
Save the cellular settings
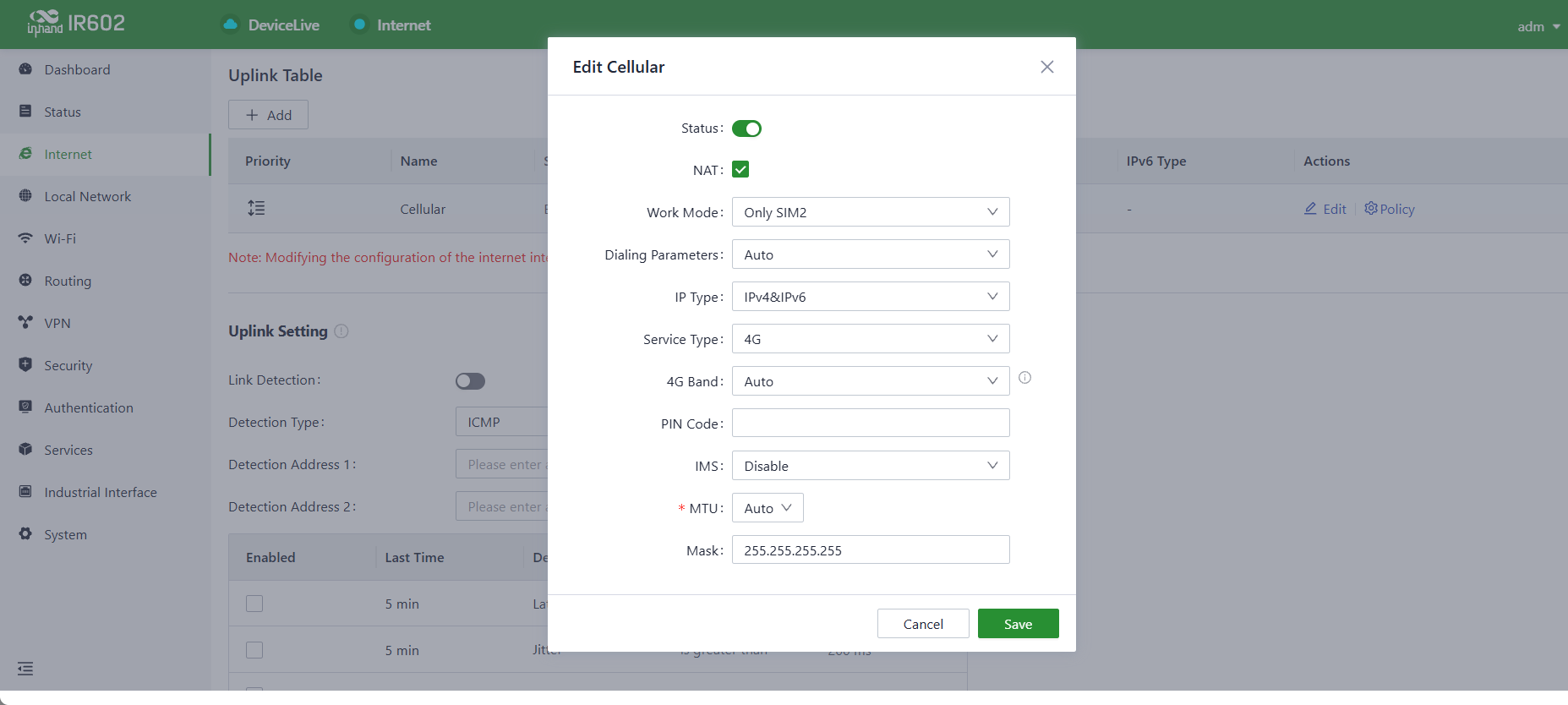coord(1018,624)
